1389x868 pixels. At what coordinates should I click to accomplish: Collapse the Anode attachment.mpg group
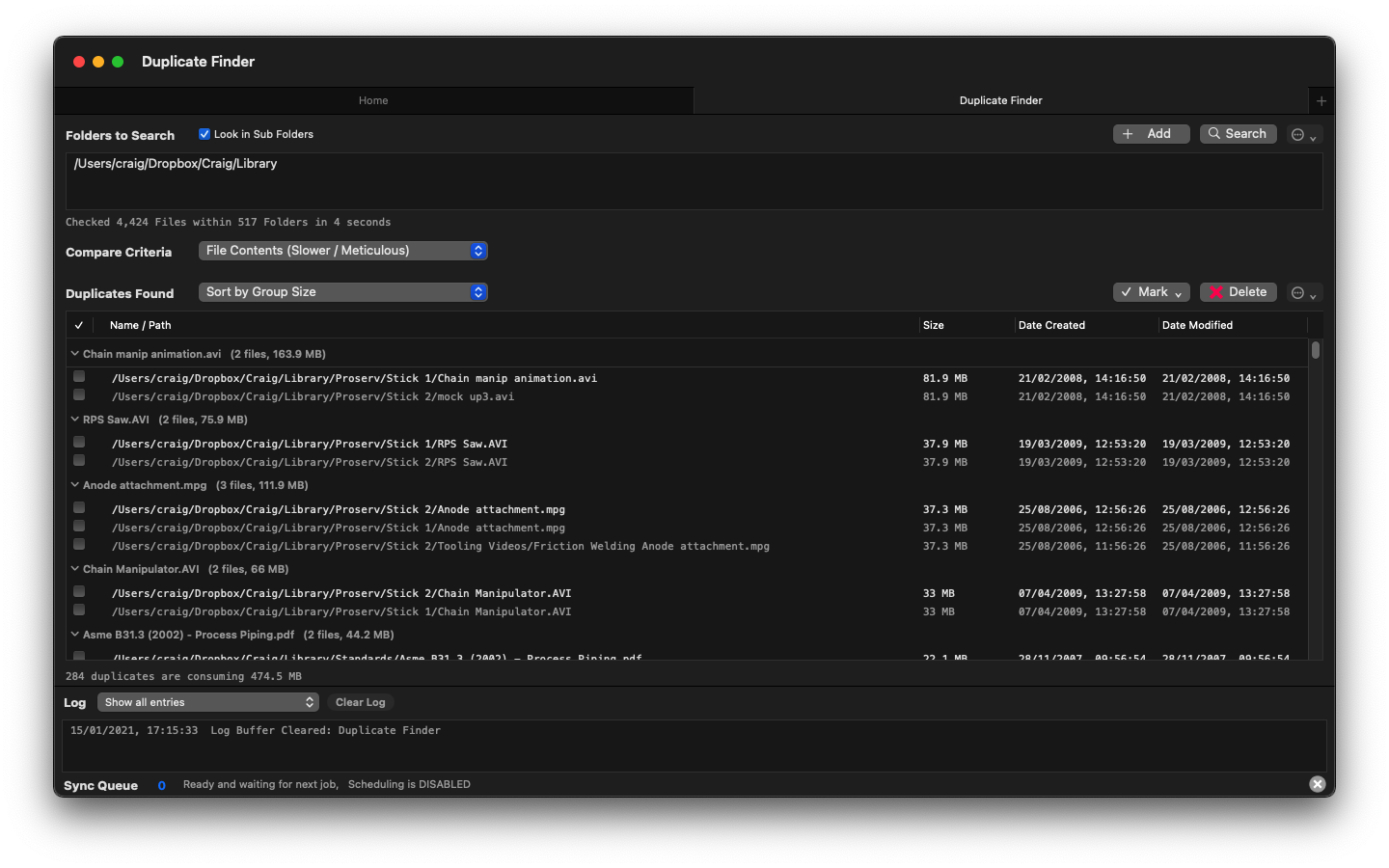pyautogui.click(x=75, y=485)
